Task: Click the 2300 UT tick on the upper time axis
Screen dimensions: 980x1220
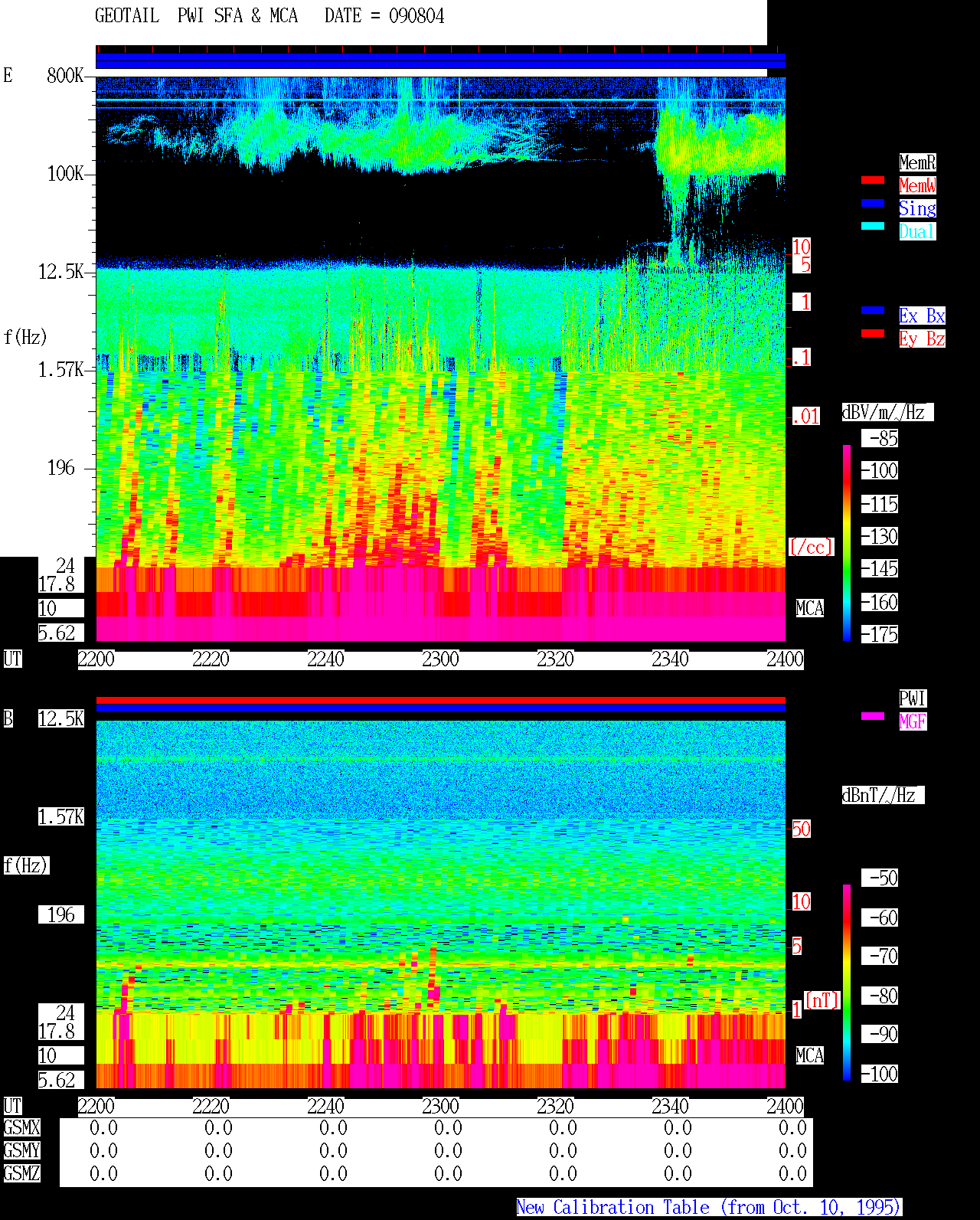Action: coord(440,659)
